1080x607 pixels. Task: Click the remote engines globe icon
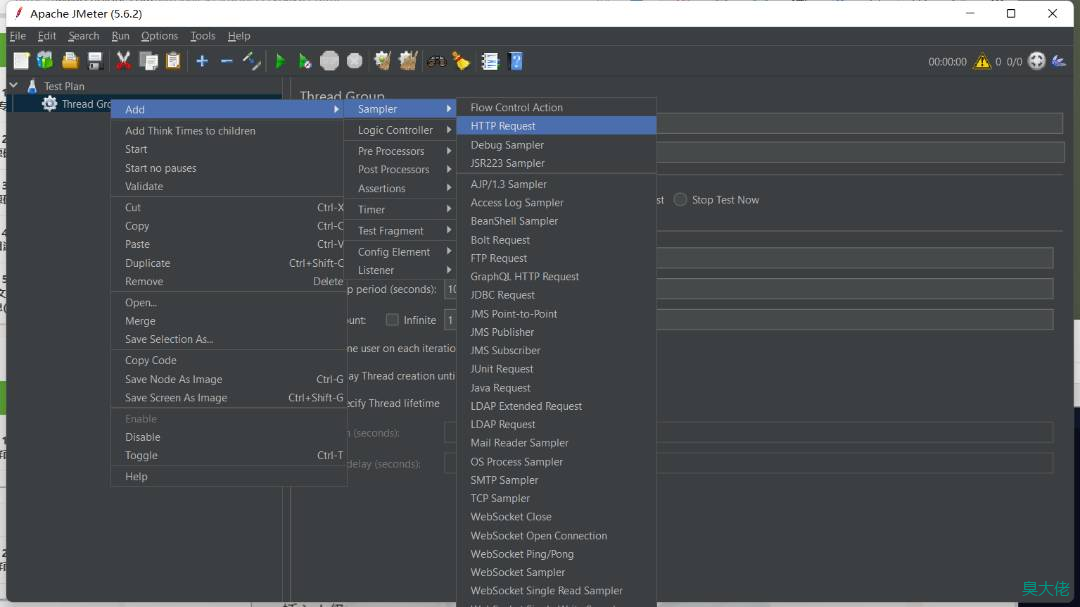click(x=1037, y=61)
